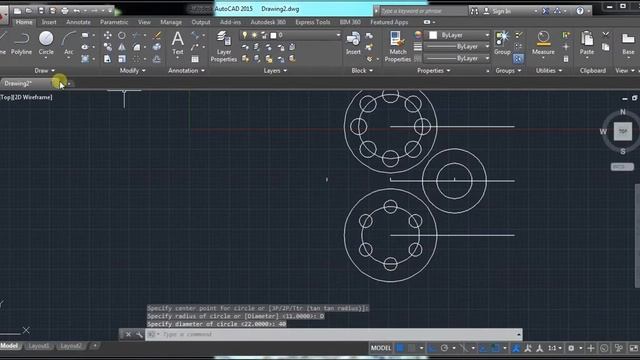Select the Move tool in Modify
640x360 pixels.
108,36
